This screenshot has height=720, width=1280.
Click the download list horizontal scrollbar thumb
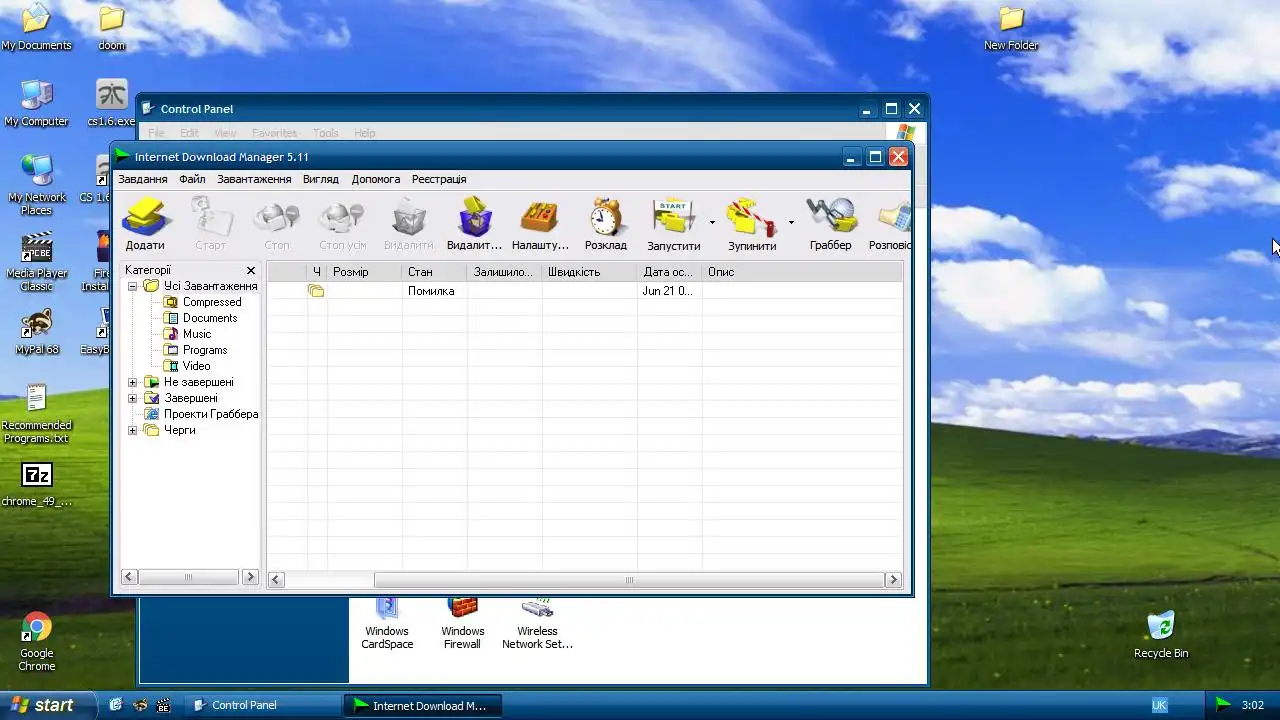pyautogui.click(x=629, y=580)
